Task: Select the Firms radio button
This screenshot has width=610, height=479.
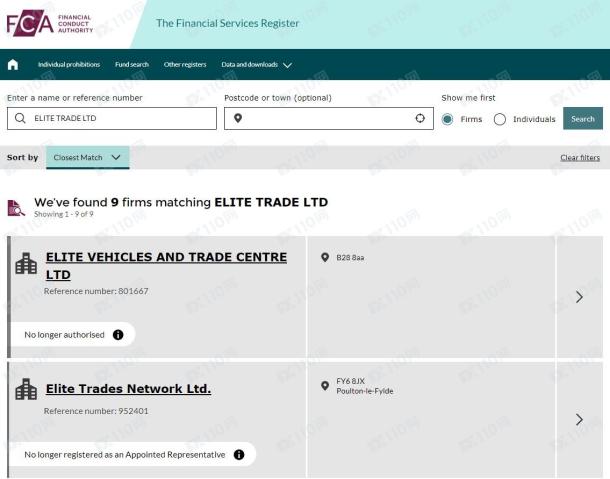Action: [447, 119]
